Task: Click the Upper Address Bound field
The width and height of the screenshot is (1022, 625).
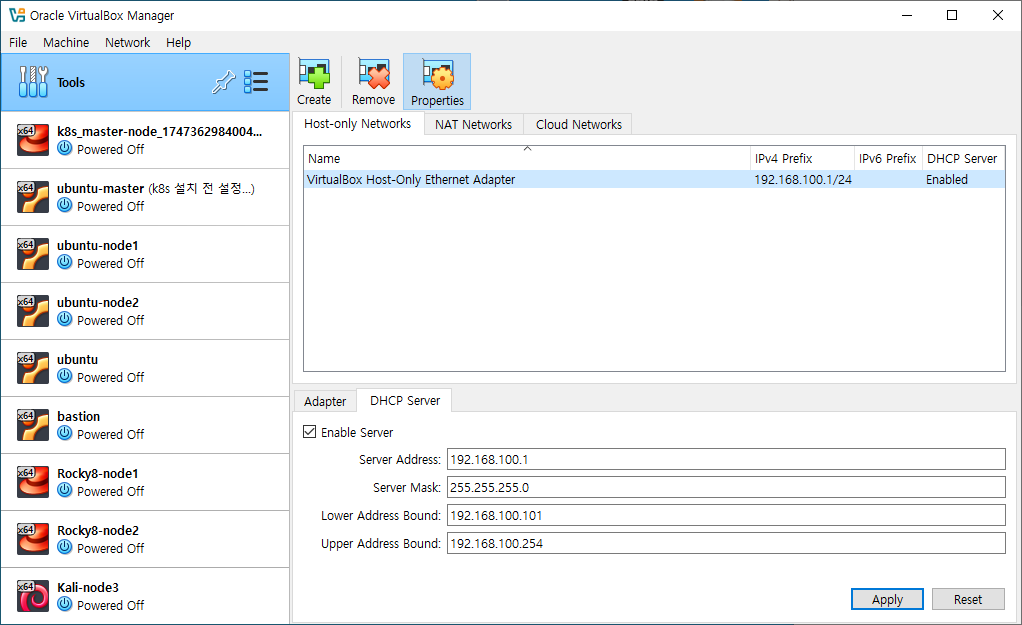Action: (726, 543)
